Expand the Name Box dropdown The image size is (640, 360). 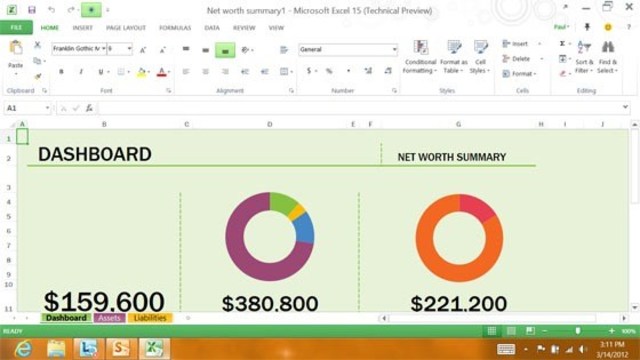pos(47,108)
